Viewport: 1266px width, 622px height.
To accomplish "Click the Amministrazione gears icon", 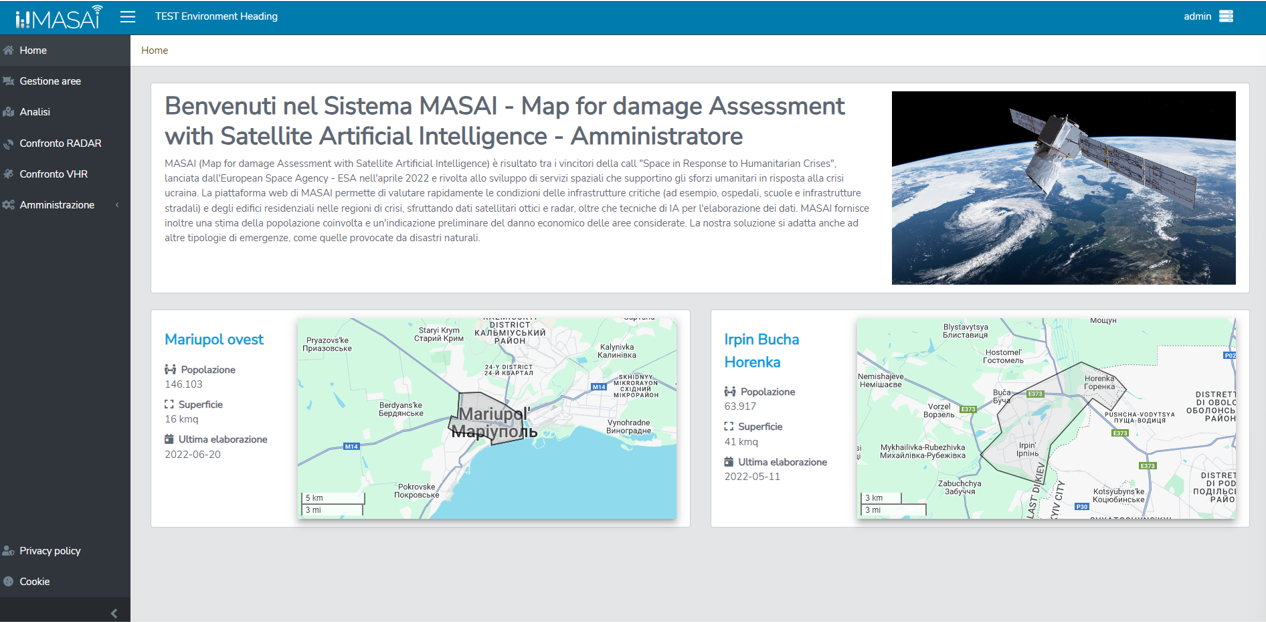I will click(x=9, y=205).
